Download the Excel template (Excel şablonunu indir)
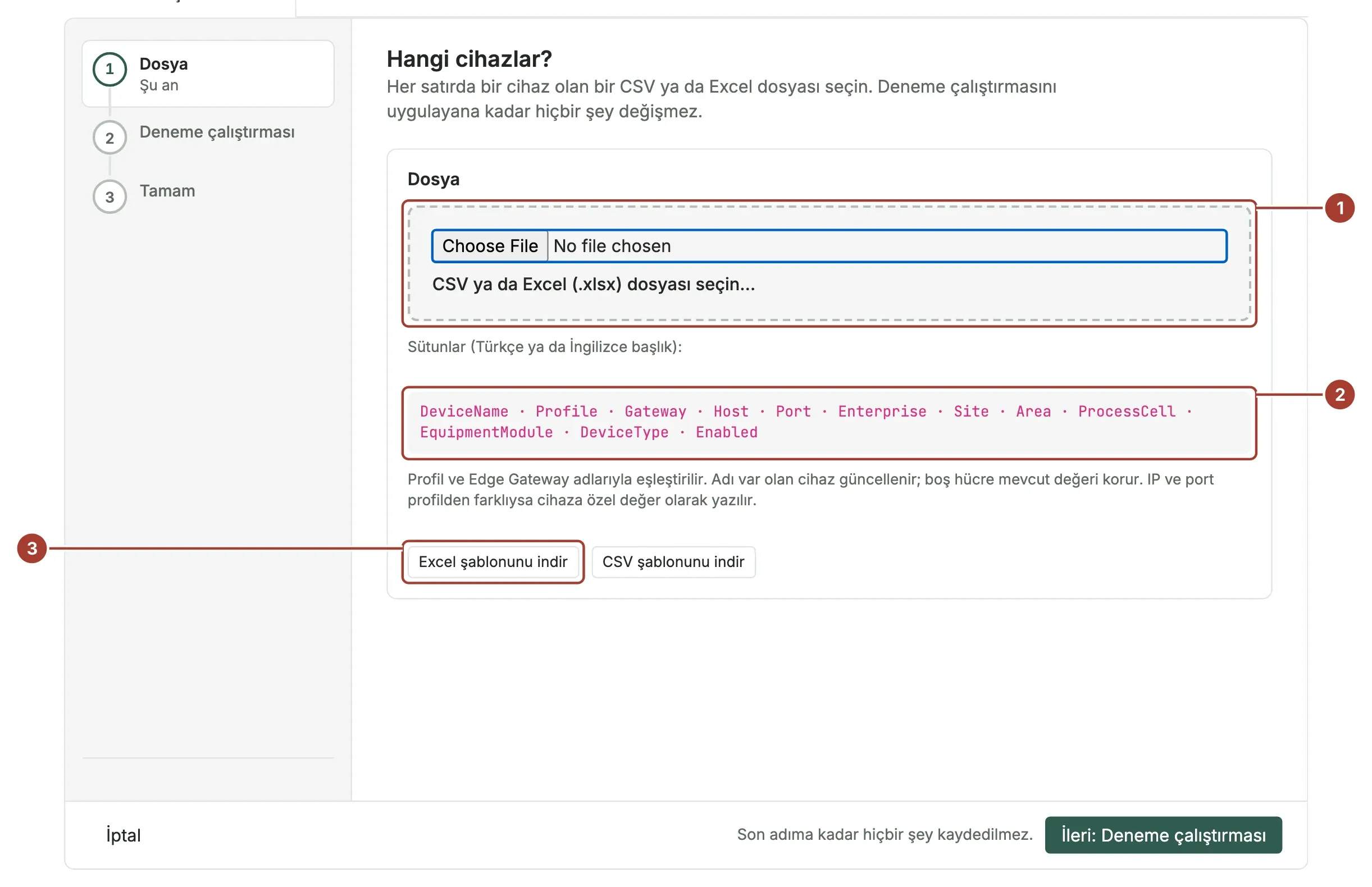The width and height of the screenshot is (1372, 887). coord(492,561)
